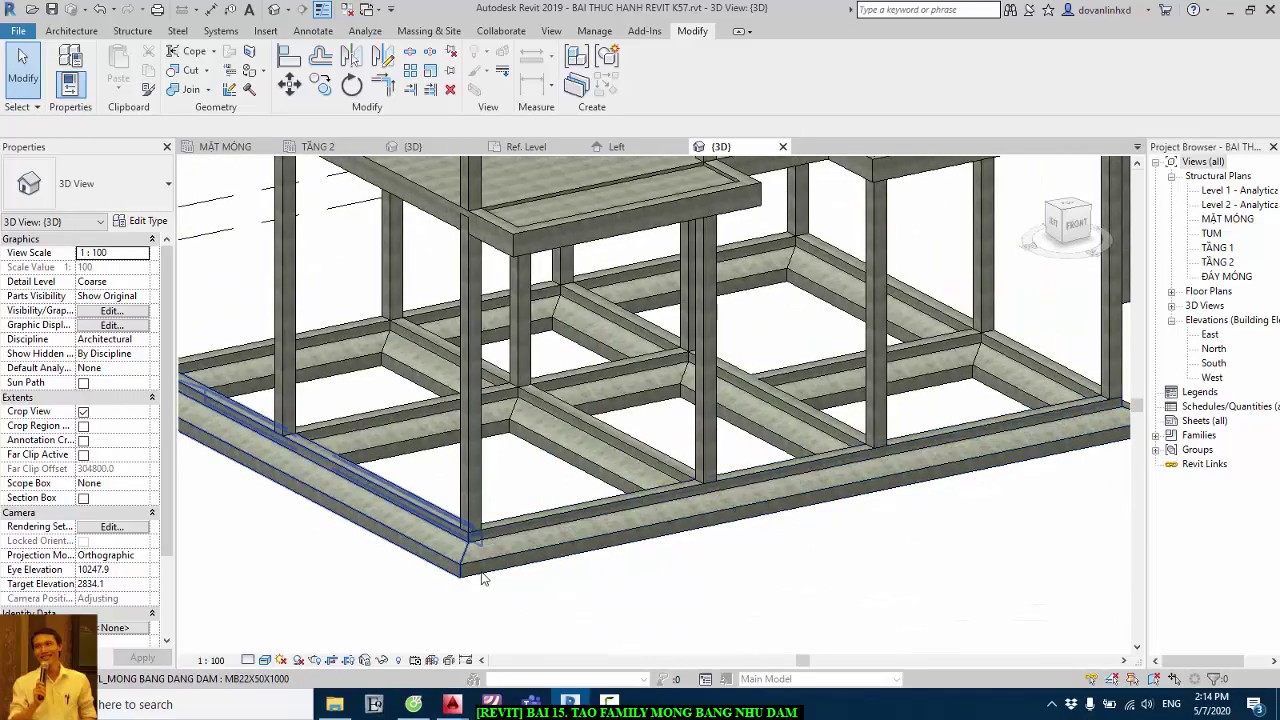
Task: Click the View Scale 1 : 100 field
Action: click(x=113, y=253)
